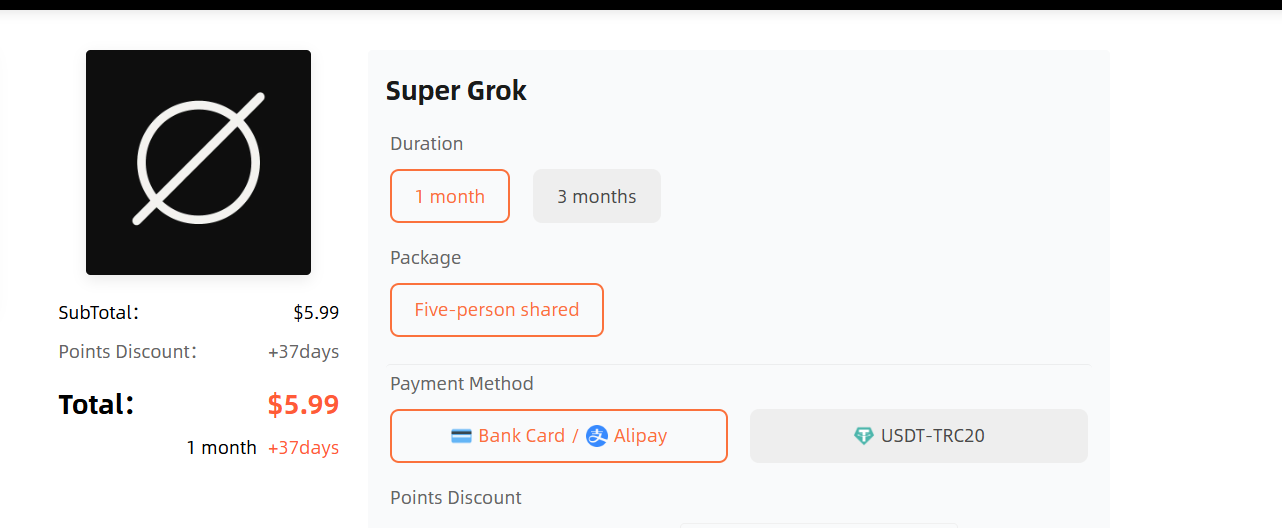
Task: Click the Duration section label
Action: tap(427, 144)
